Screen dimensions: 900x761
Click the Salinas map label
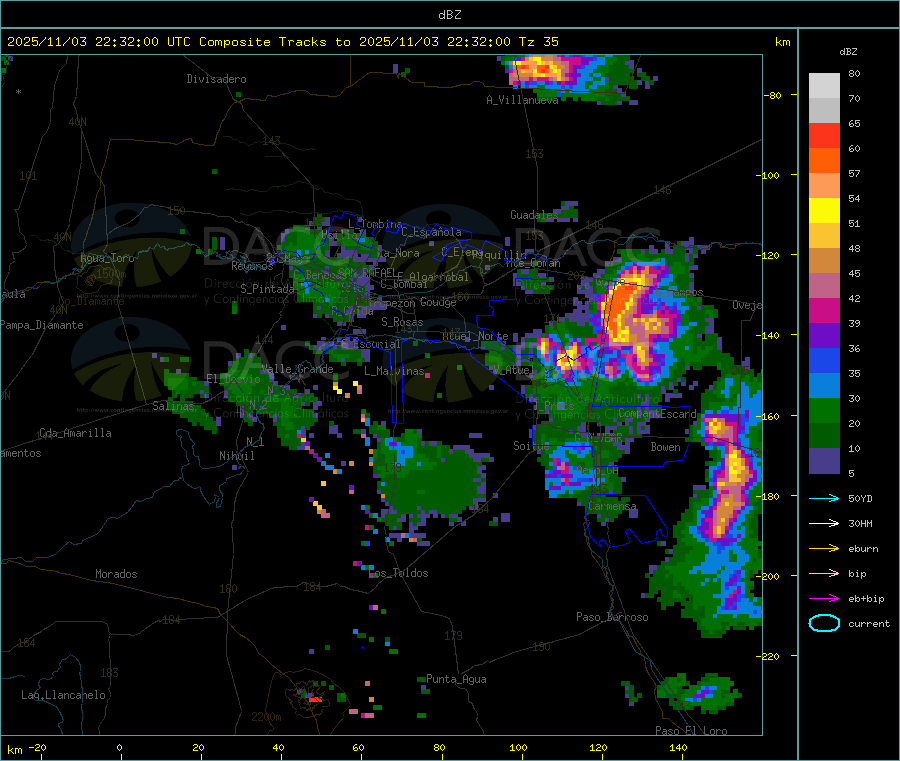tap(173, 406)
